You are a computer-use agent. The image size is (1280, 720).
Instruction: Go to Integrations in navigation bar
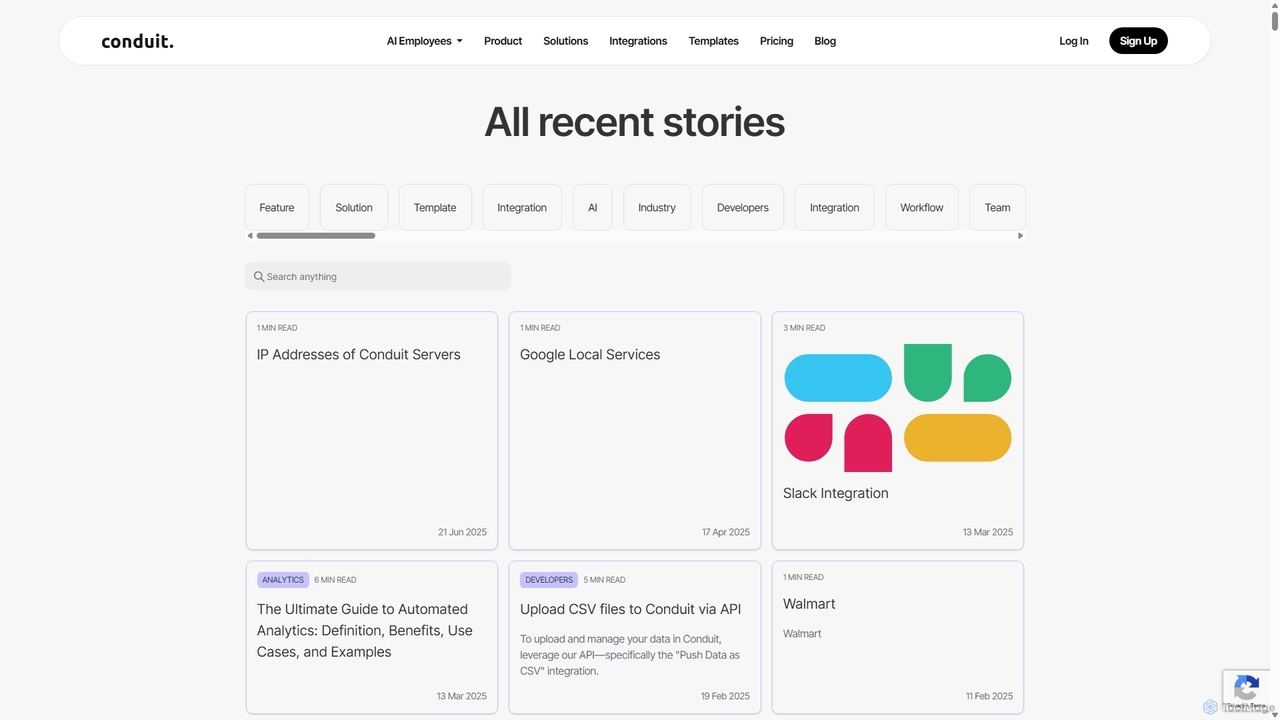point(638,41)
